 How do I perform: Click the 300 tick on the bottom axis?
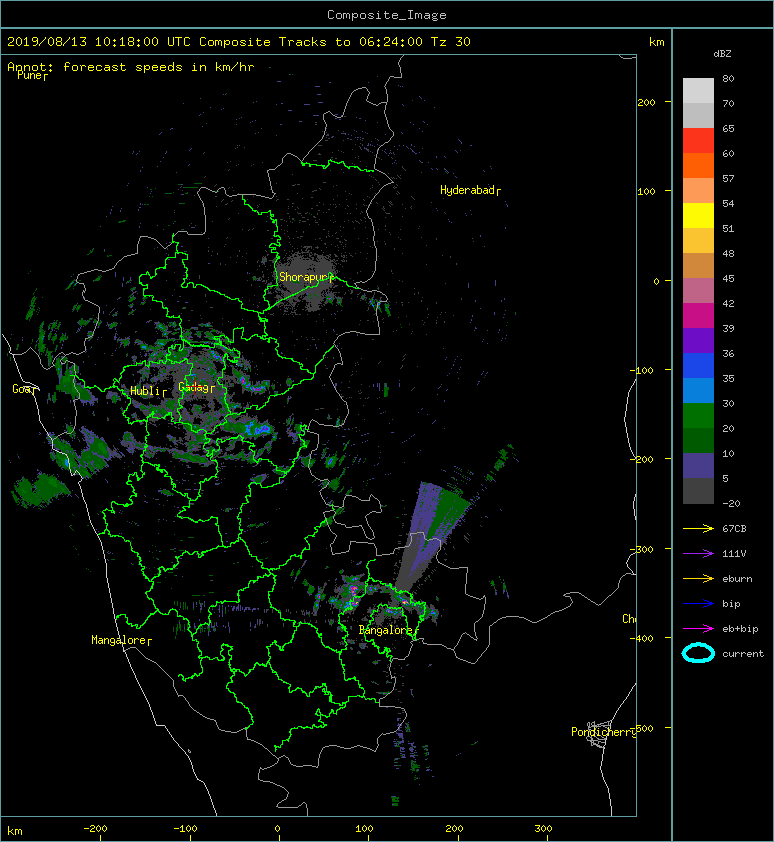click(x=543, y=829)
